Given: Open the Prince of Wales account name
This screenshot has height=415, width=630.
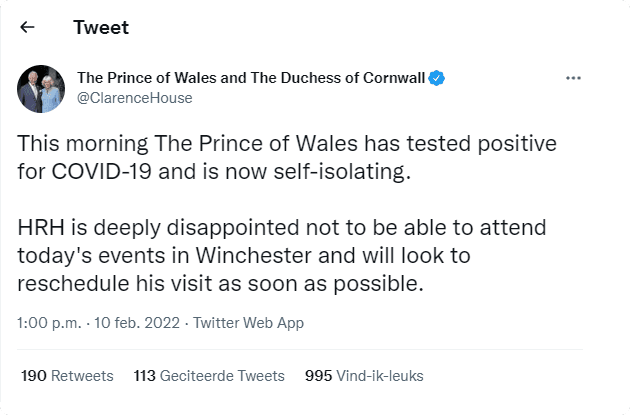Looking at the screenshot, I should (250, 78).
